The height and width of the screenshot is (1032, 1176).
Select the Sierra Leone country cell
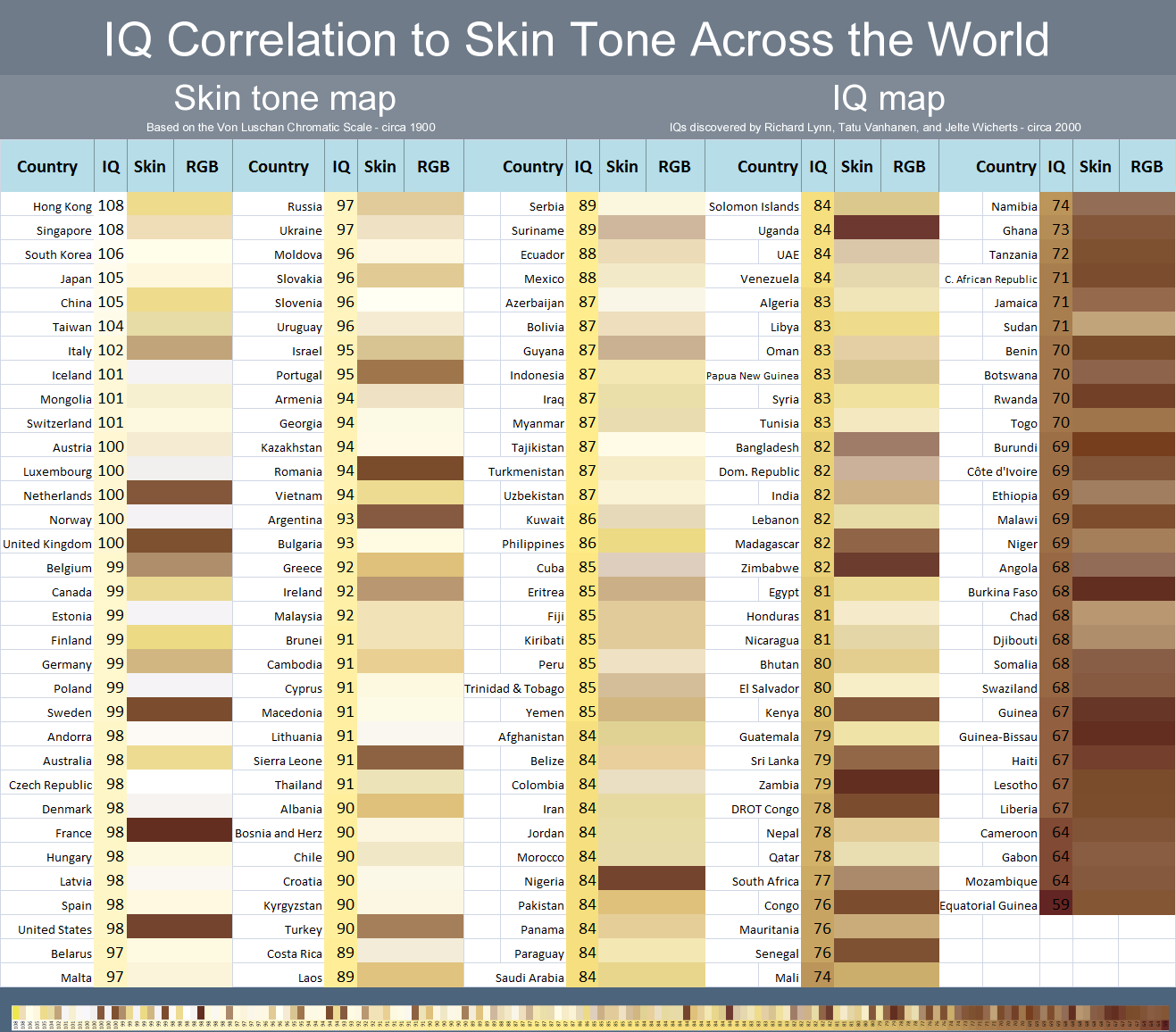click(279, 761)
